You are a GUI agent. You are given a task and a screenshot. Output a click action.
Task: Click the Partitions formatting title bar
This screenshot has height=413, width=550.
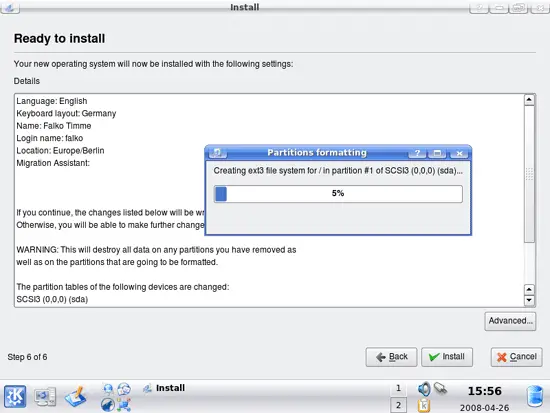[x=317, y=153]
